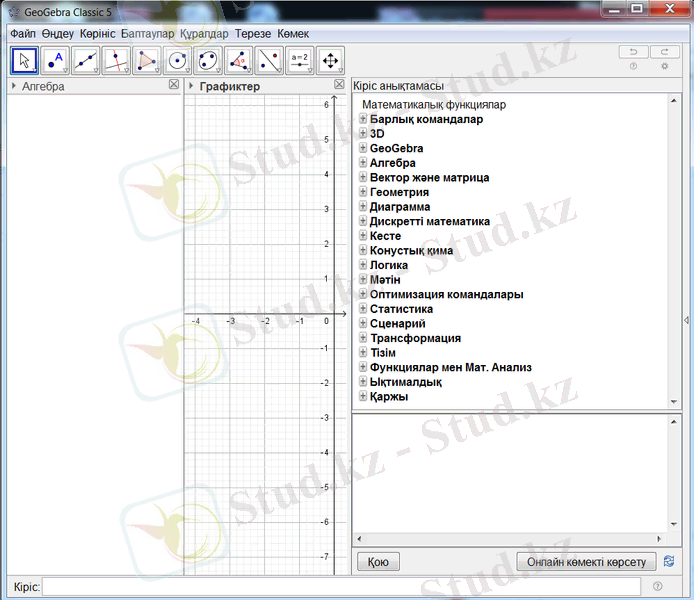This screenshot has width=694, height=600.
Task: Expand the Ықтималдық category
Action: (363, 381)
